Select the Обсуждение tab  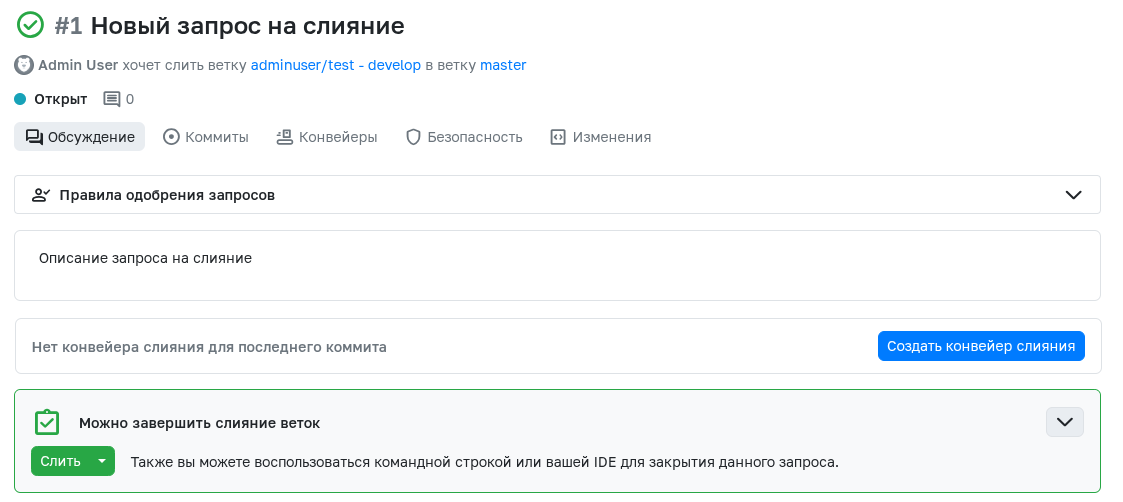tap(79, 137)
